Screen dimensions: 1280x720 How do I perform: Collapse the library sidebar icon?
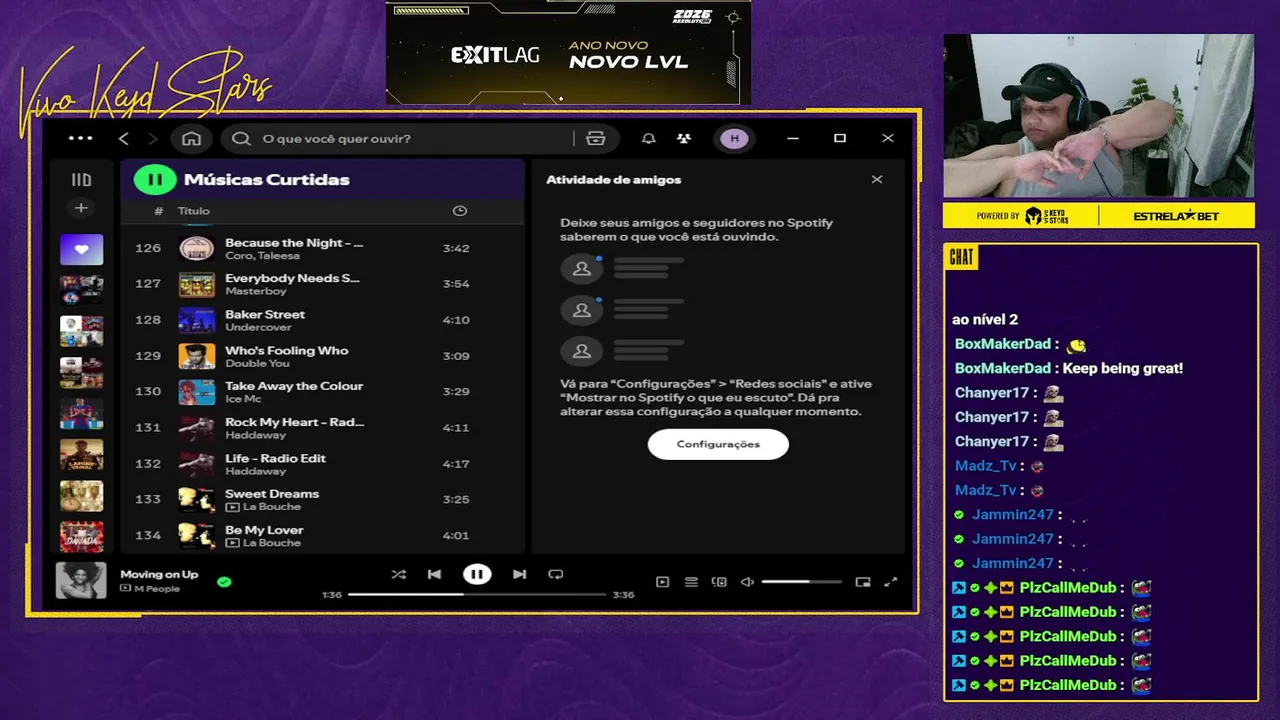[81, 180]
